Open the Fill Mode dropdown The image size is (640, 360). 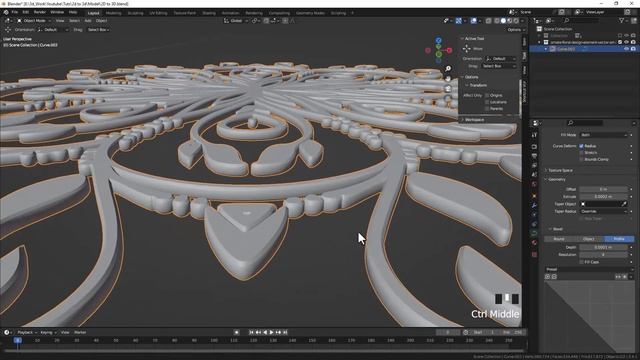click(x=603, y=135)
